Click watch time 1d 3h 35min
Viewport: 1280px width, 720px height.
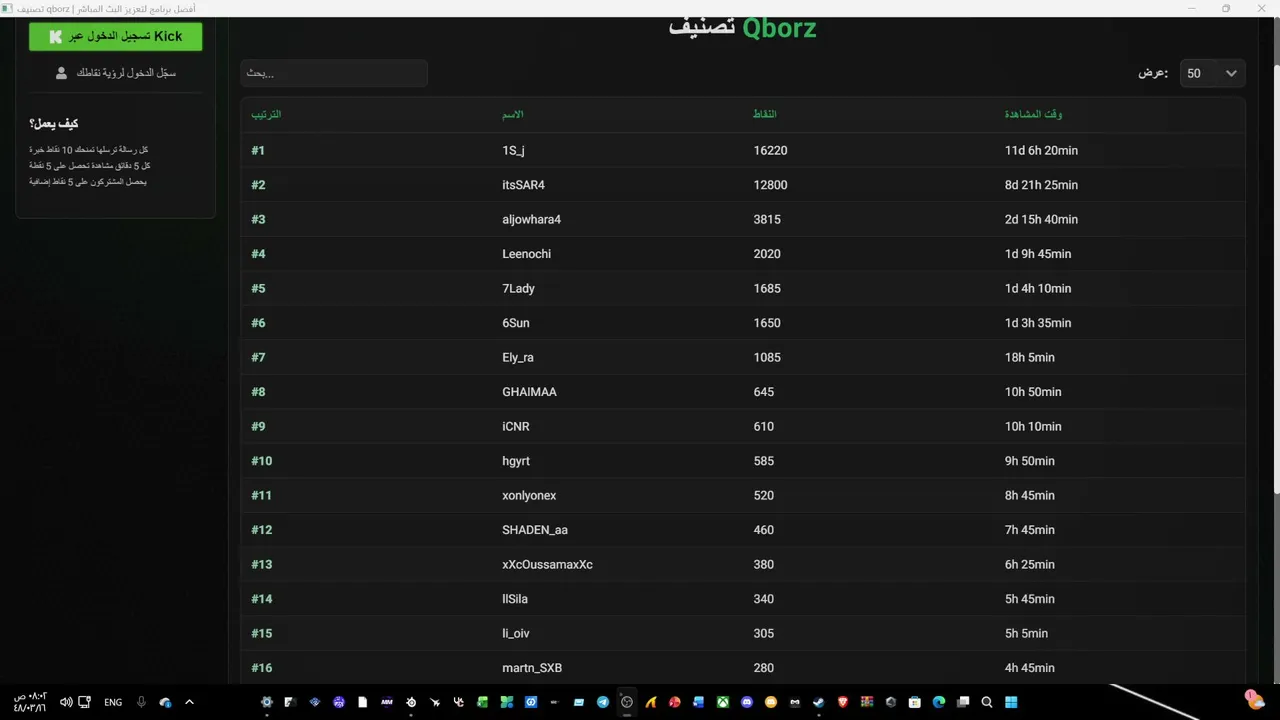(x=1038, y=323)
